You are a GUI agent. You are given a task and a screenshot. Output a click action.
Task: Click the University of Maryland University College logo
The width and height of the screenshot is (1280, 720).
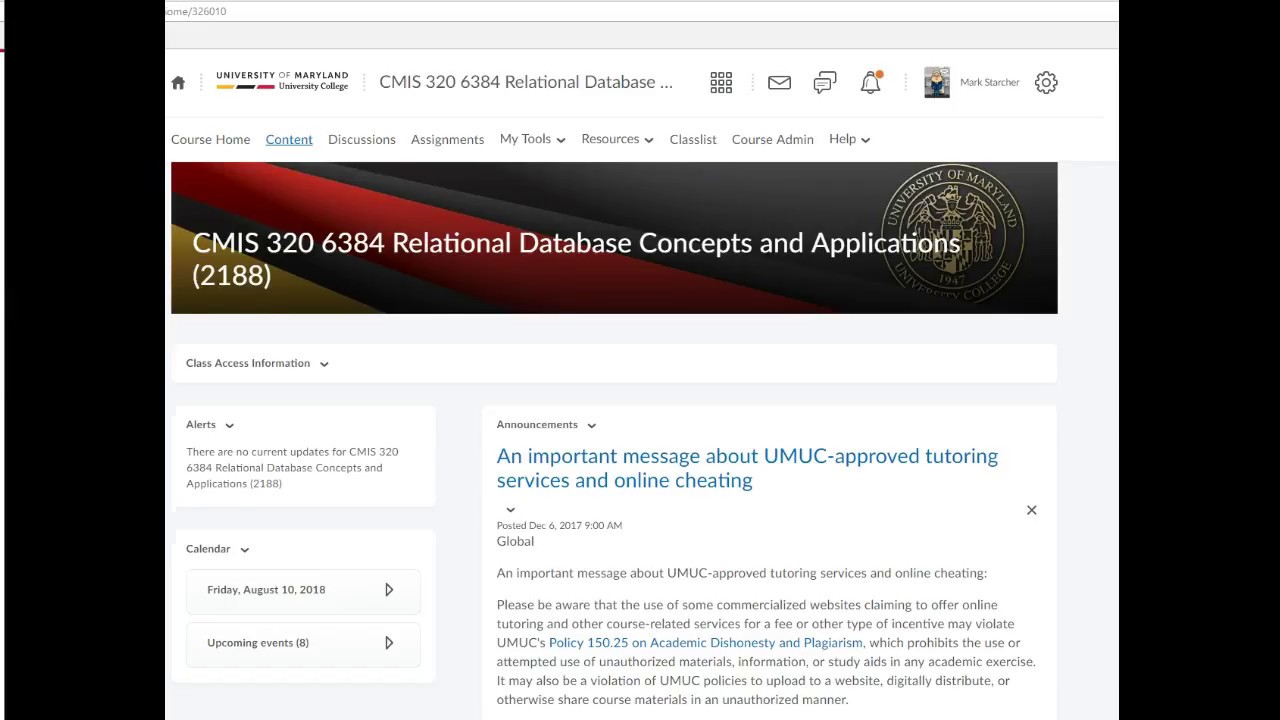(x=282, y=82)
